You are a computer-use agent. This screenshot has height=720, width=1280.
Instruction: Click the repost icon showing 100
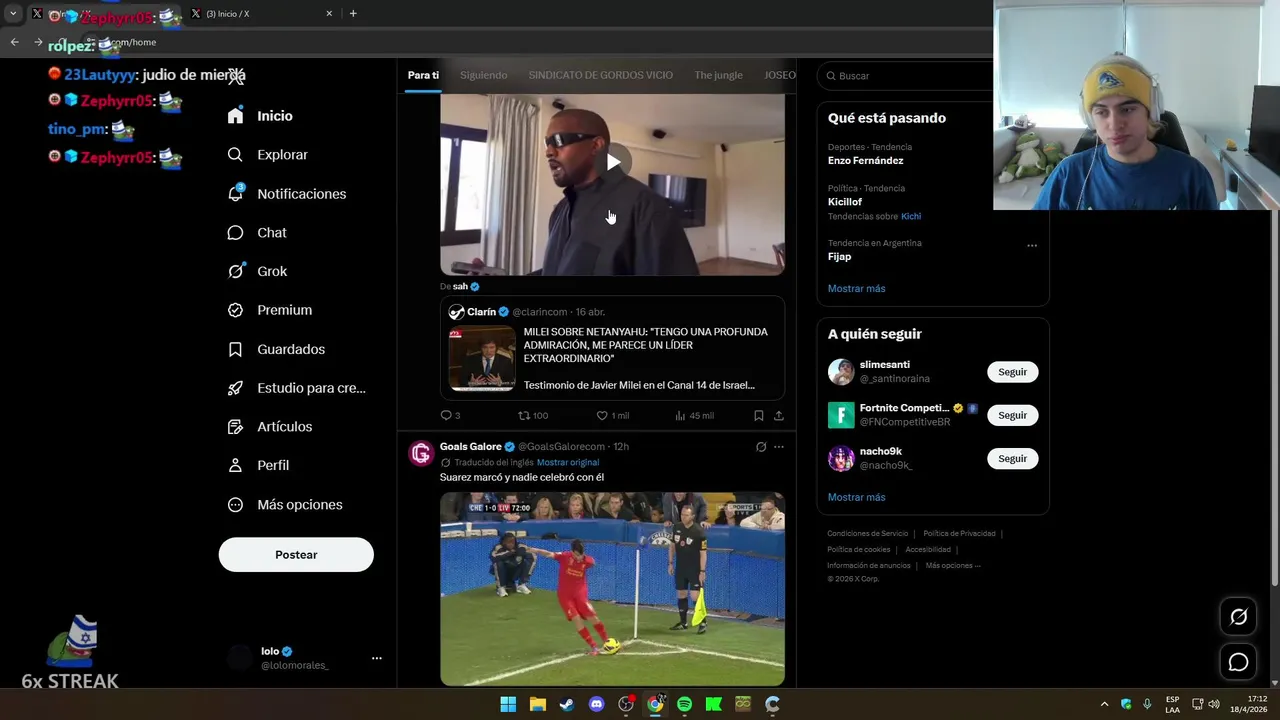tap(524, 415)
